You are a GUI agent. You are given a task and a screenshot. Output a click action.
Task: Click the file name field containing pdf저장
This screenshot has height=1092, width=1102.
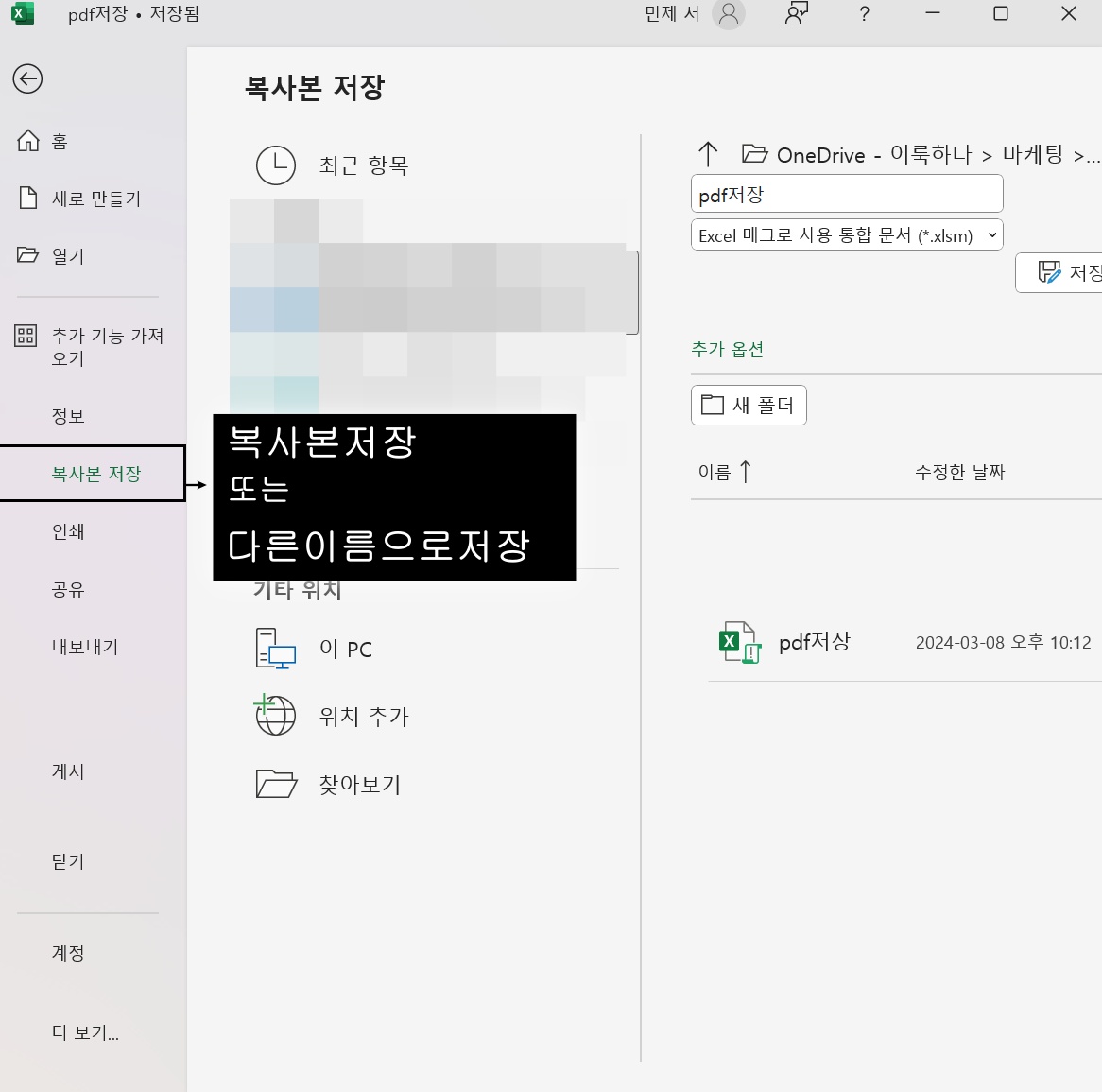847,194
